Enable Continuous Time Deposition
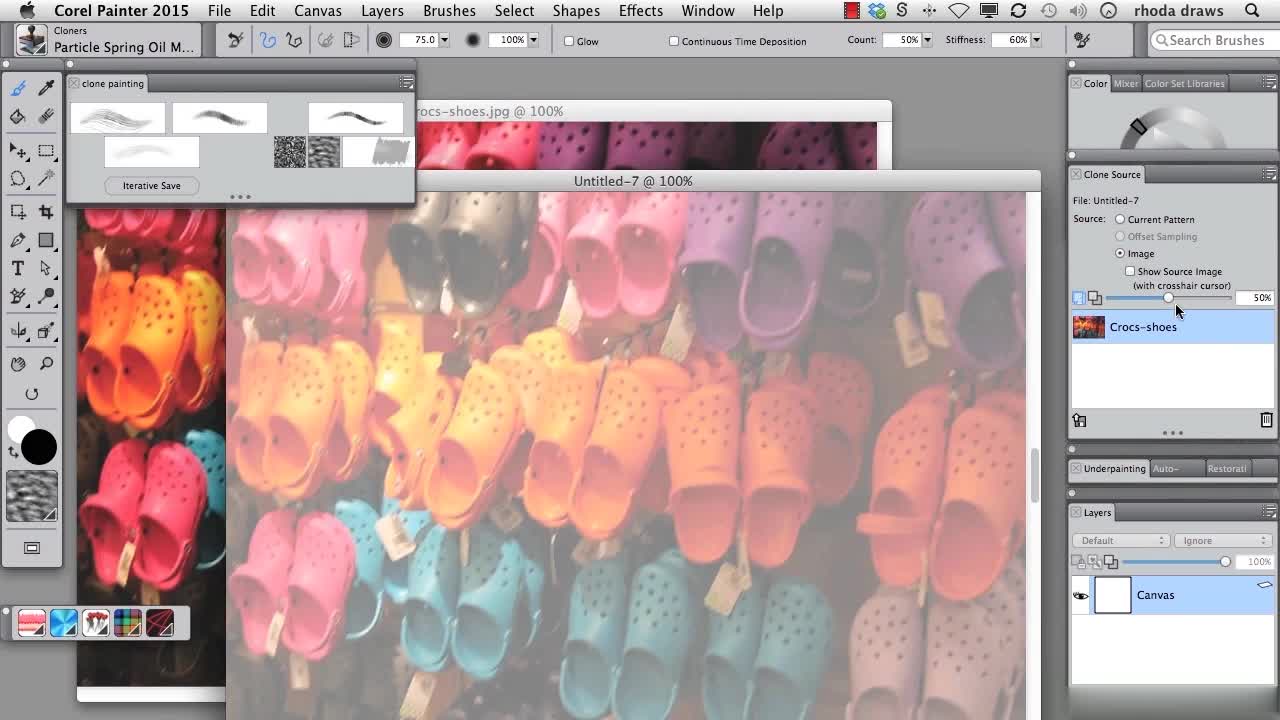The image size is (1280, 720). (674, 41)
